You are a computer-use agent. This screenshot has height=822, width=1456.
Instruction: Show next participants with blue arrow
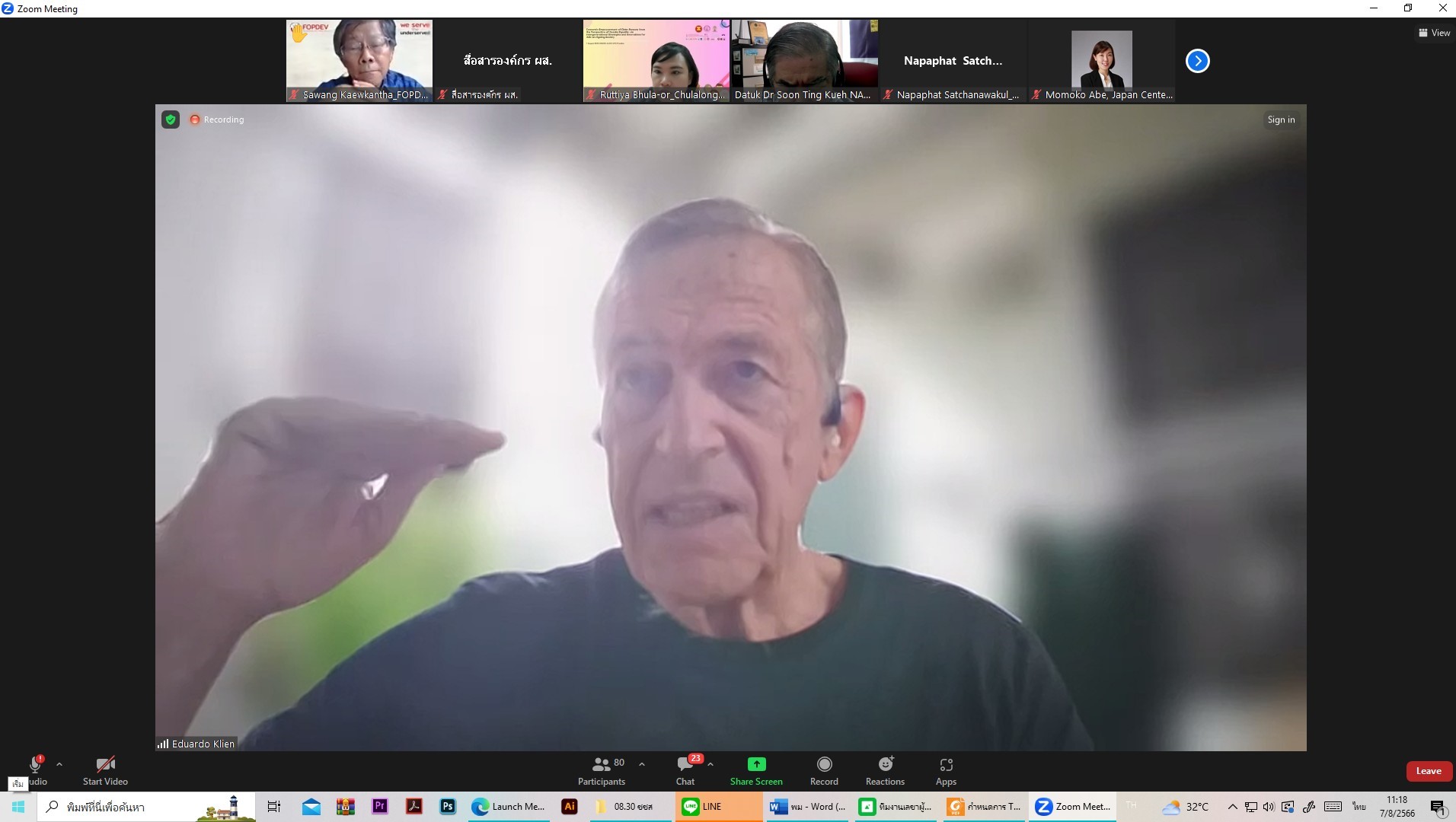(x=1197, y=61)
